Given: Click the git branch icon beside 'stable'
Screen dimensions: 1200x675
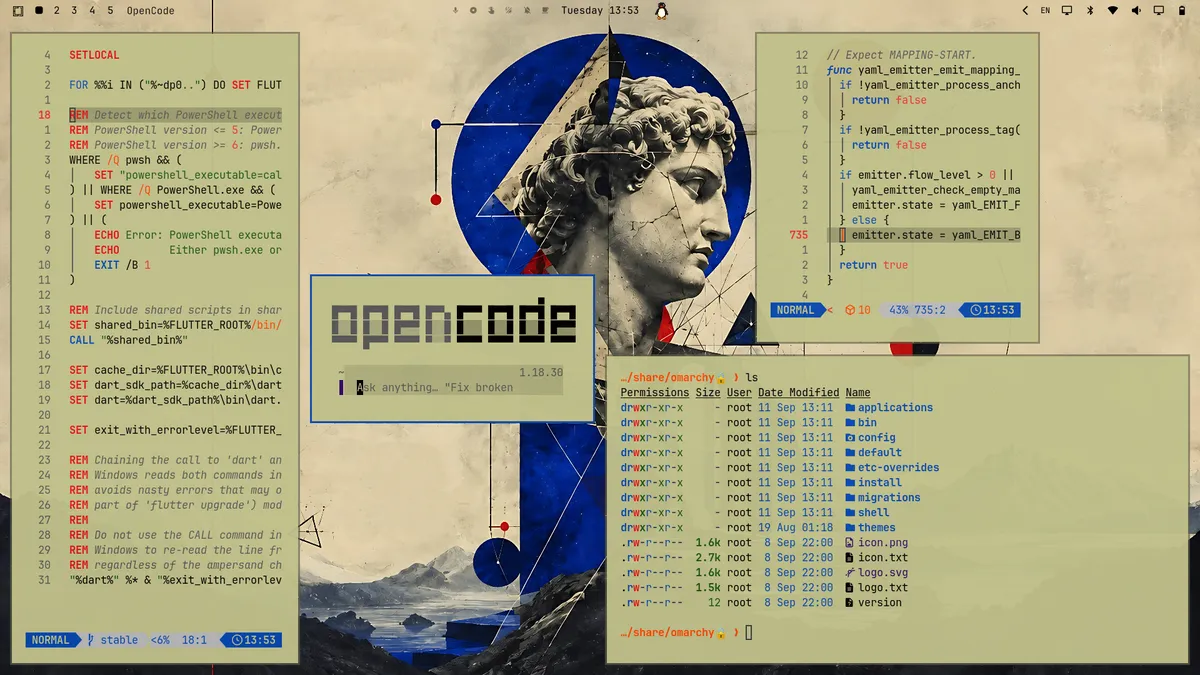Looking at the screenshot, I should 91,640.
